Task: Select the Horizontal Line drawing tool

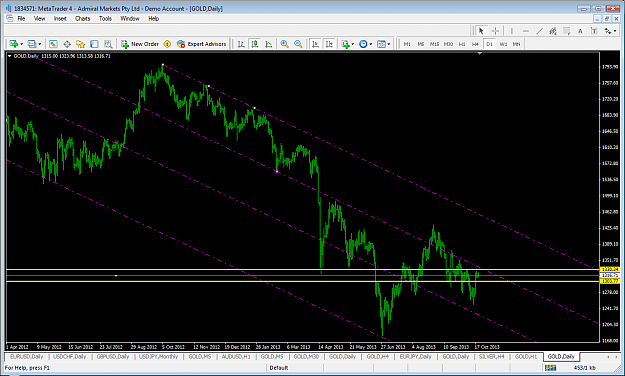Action: pyautogui.click(x=526, y=31)
